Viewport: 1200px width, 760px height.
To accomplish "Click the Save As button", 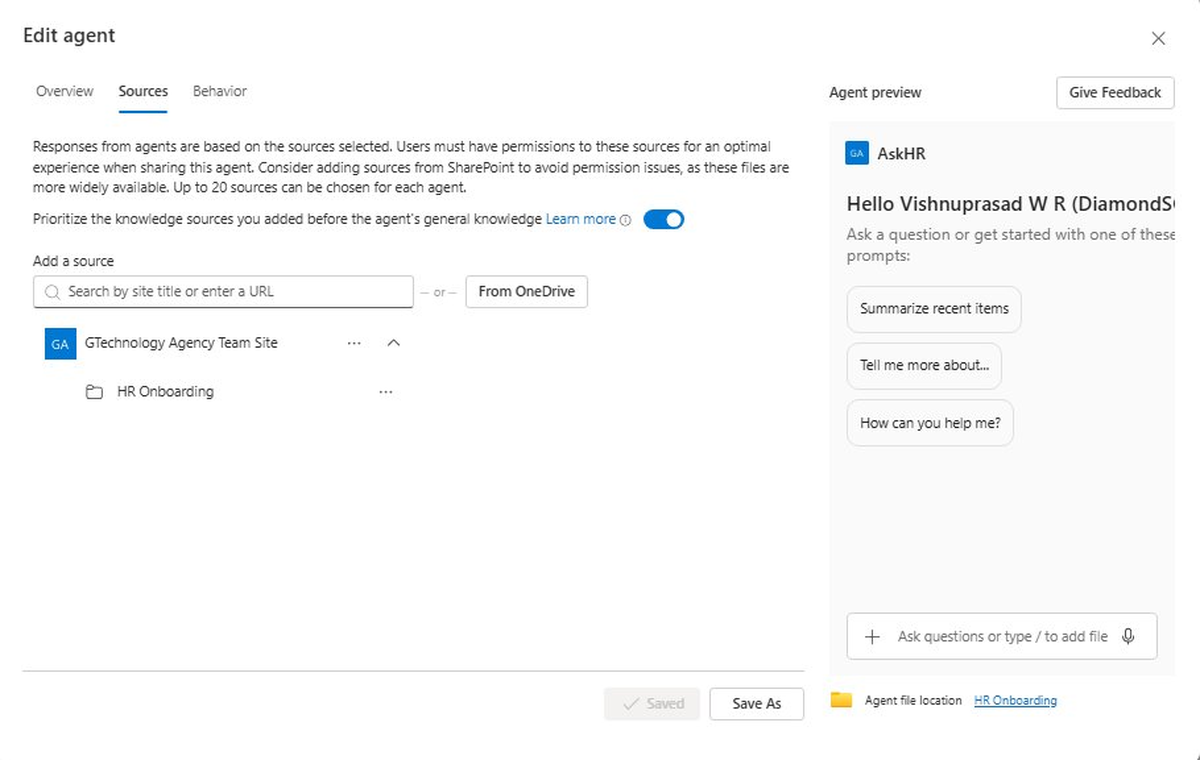I will click(x=756, y=703).
